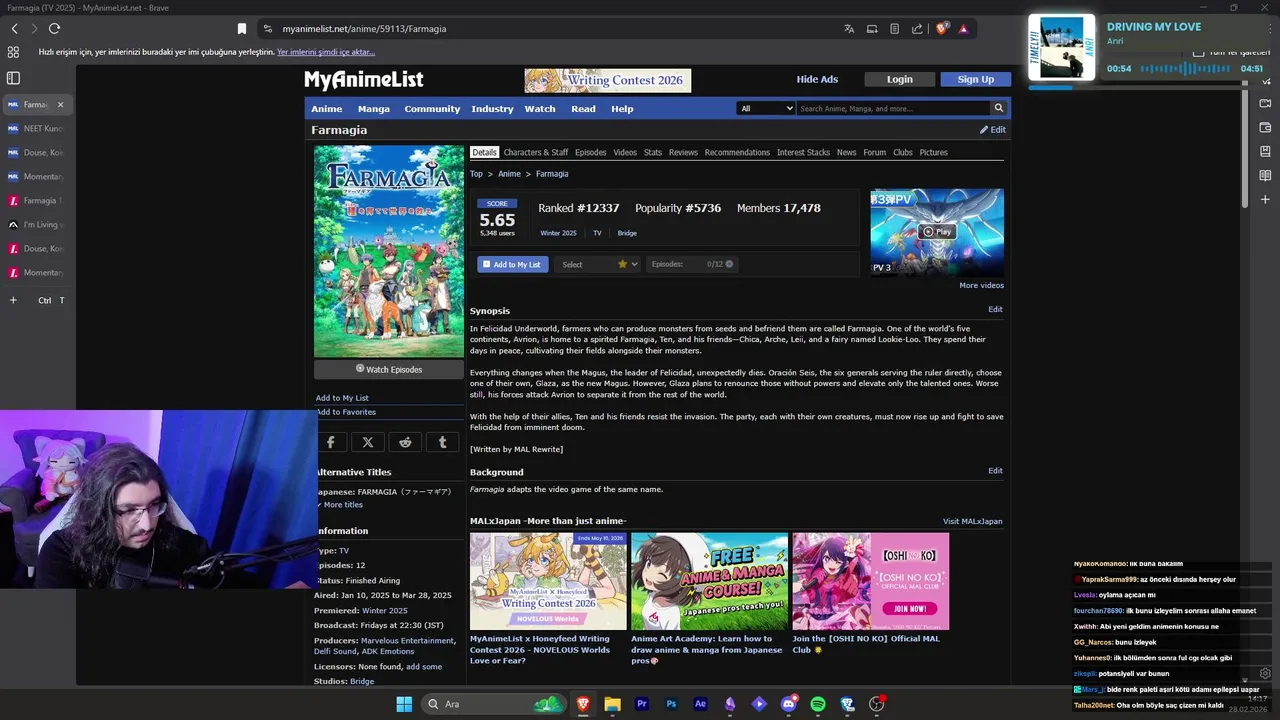Click Add to My List button
1280x720 pixels.
click(x=512, y=264)
